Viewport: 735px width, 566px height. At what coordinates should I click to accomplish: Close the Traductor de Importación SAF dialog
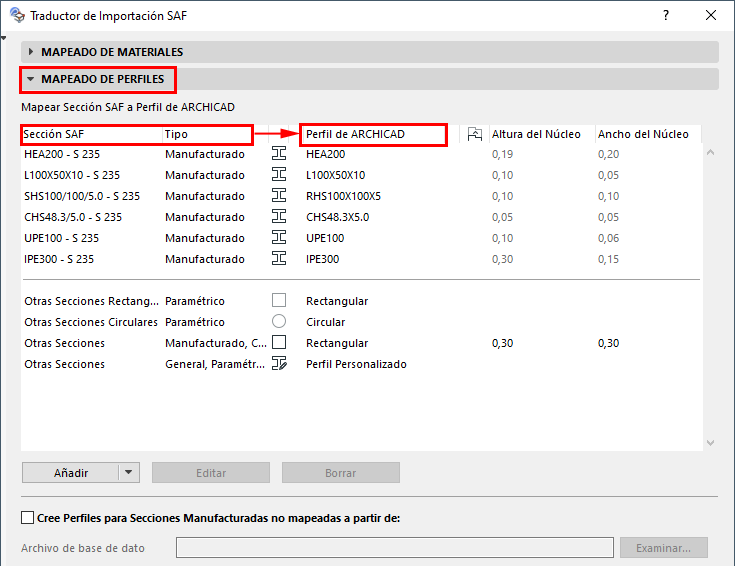[711, 15]
